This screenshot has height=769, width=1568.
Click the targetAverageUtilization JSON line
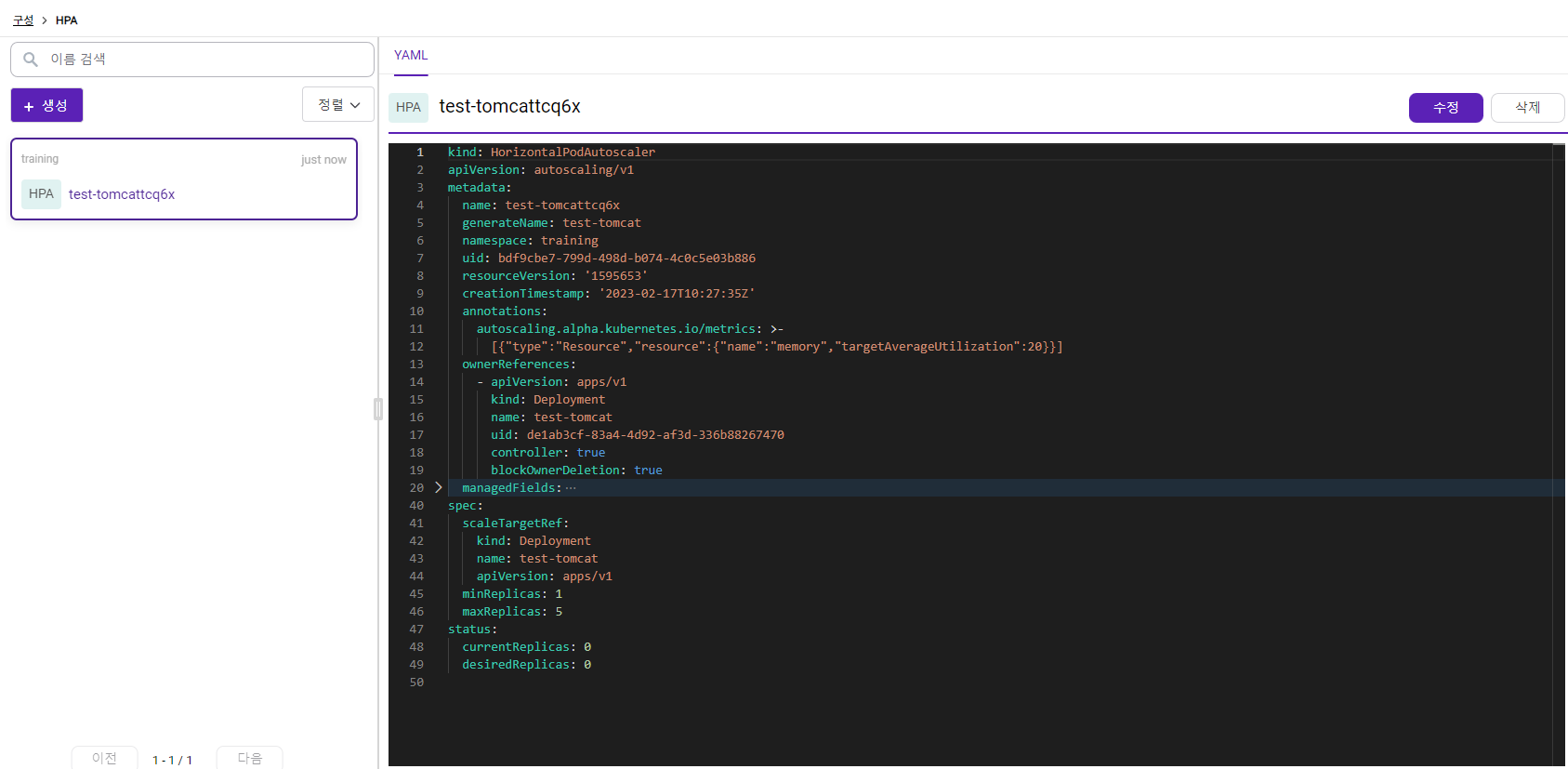pos(777,346)
